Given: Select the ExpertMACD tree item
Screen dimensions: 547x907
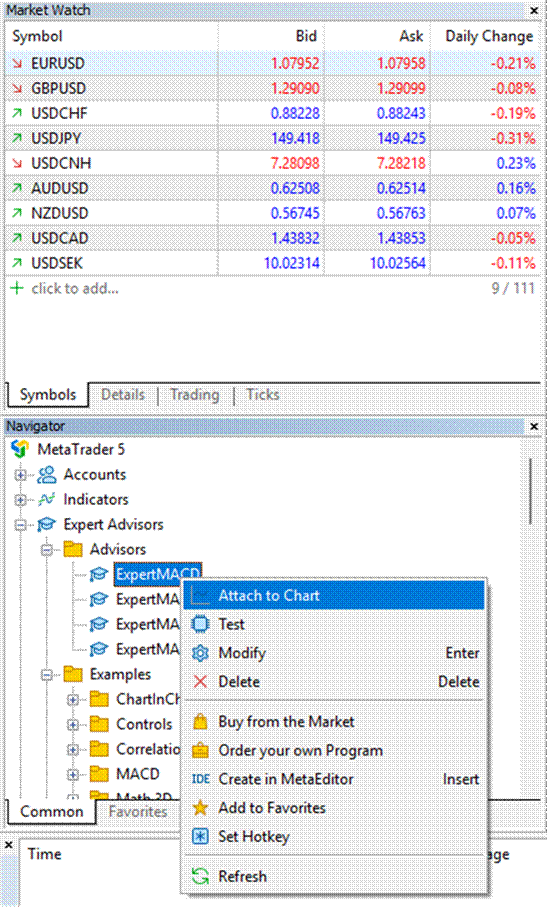Looking at the screenshot, I should pos(158,574).
